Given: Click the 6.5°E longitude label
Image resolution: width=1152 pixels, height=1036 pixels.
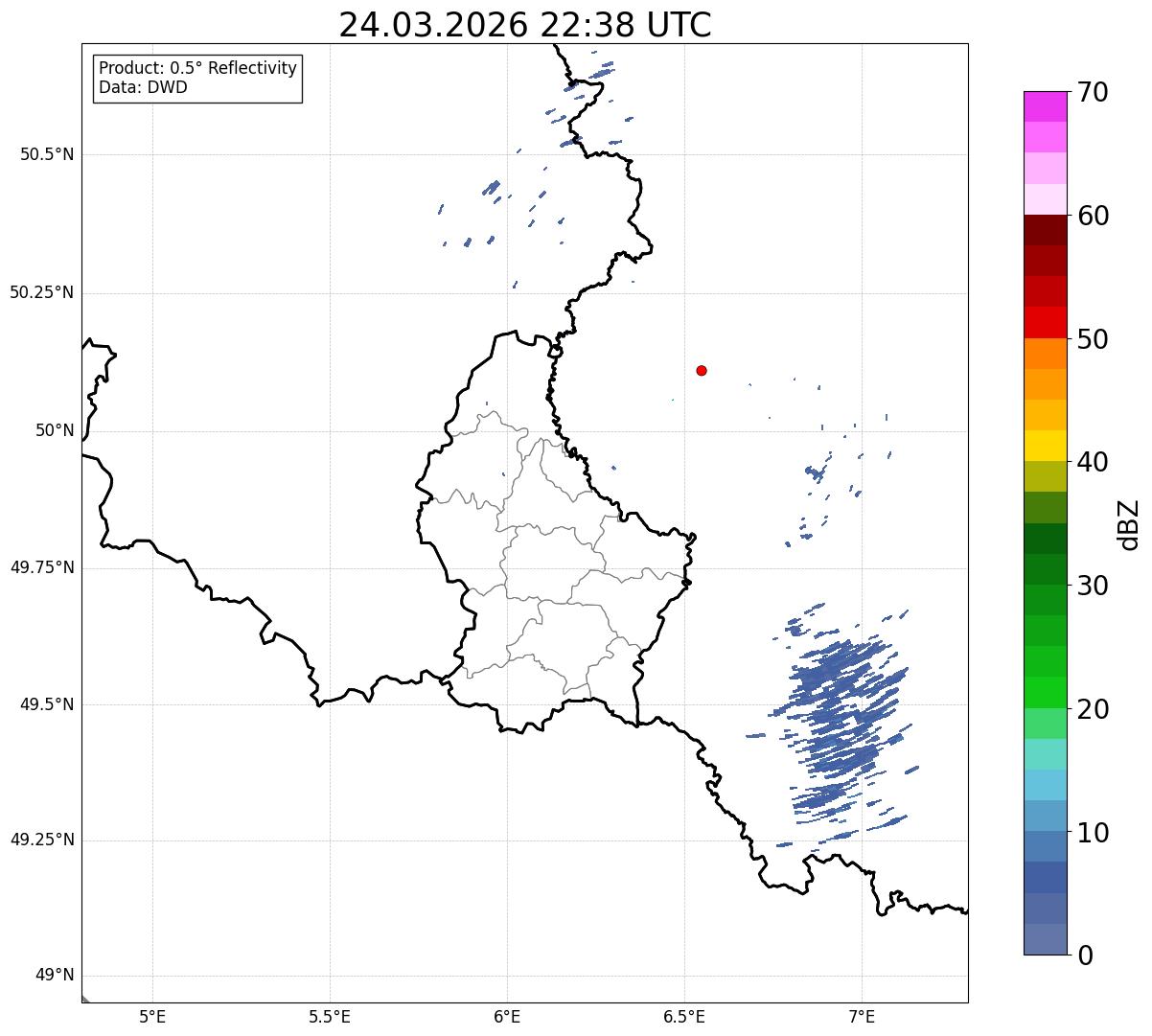Looking at the screenshot, I should tap(684, 1017).
